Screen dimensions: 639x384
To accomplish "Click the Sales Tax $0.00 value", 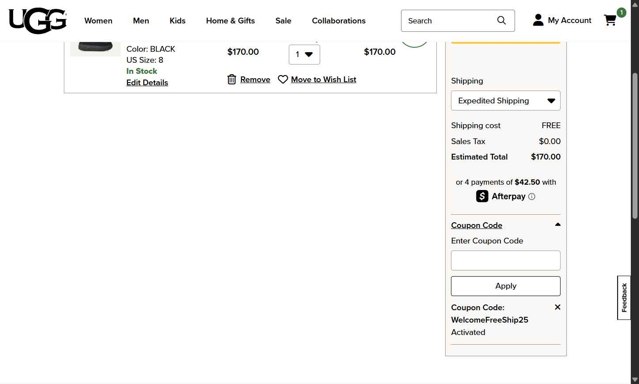I will click(550, 141).
